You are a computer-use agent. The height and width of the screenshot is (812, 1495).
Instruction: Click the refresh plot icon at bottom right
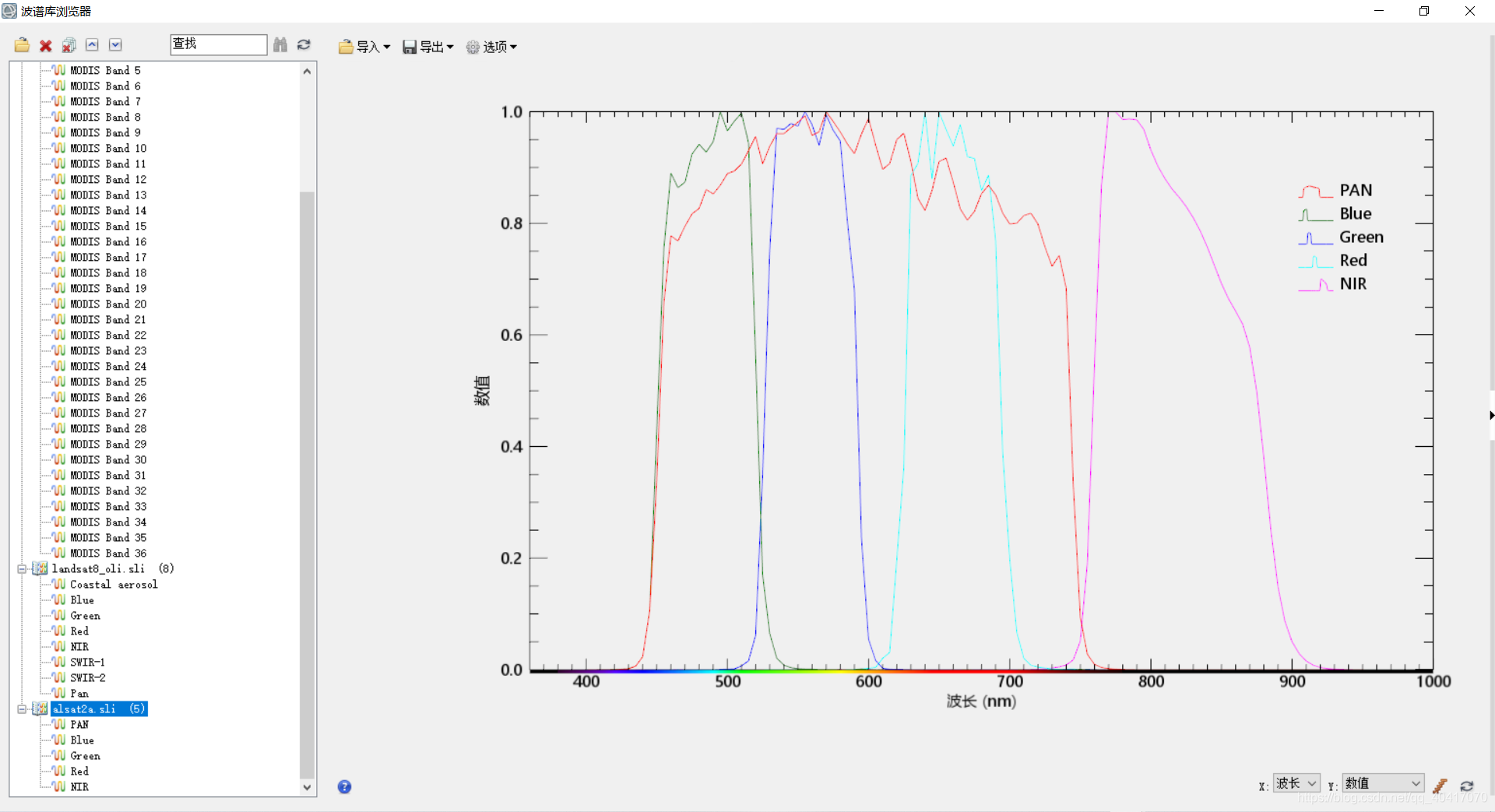1467,786
